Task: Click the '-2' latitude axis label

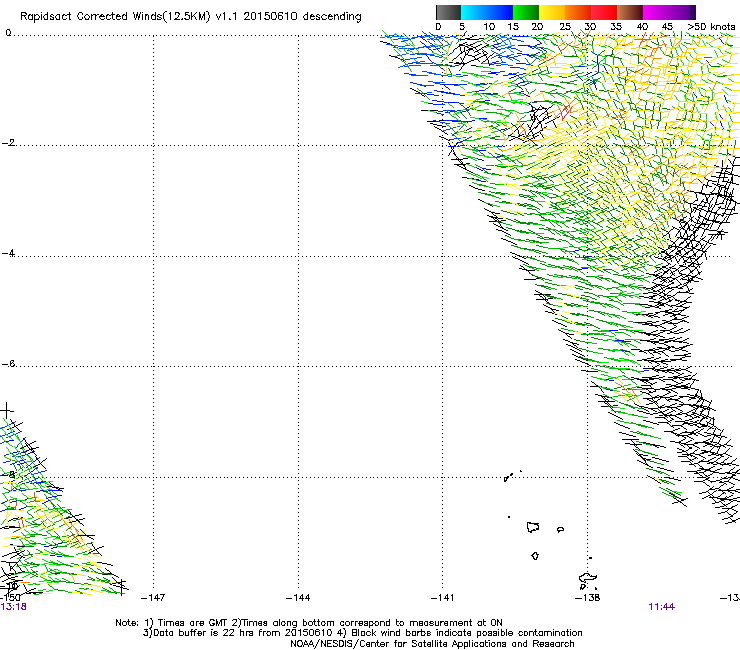Action: 8,143
